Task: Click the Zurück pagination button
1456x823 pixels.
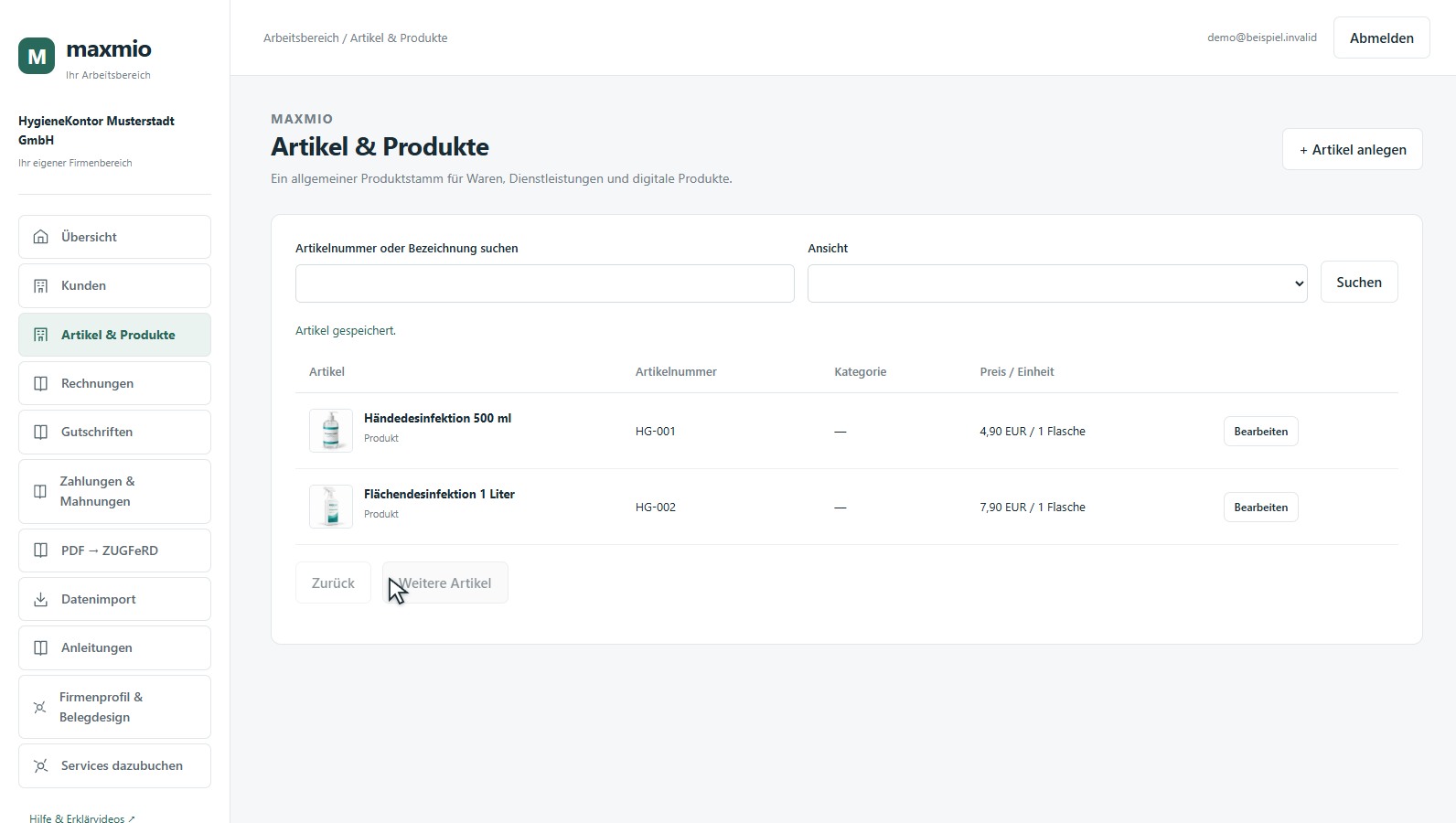Action: pyautogui.click(x=333, y=583)
